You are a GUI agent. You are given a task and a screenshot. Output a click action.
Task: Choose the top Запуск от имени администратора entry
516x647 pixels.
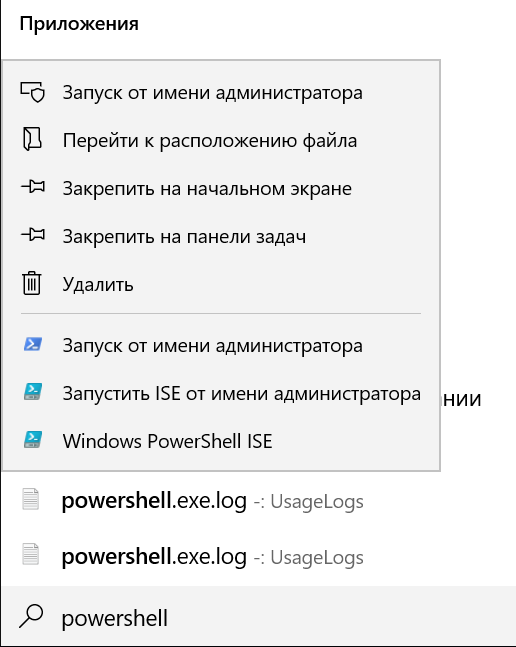click(221, 92)
